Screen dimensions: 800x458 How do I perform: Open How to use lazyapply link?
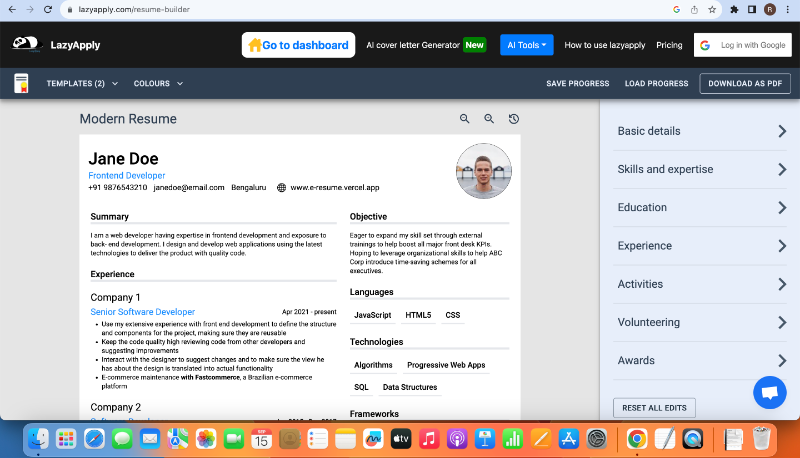click(x=605, y=45)
